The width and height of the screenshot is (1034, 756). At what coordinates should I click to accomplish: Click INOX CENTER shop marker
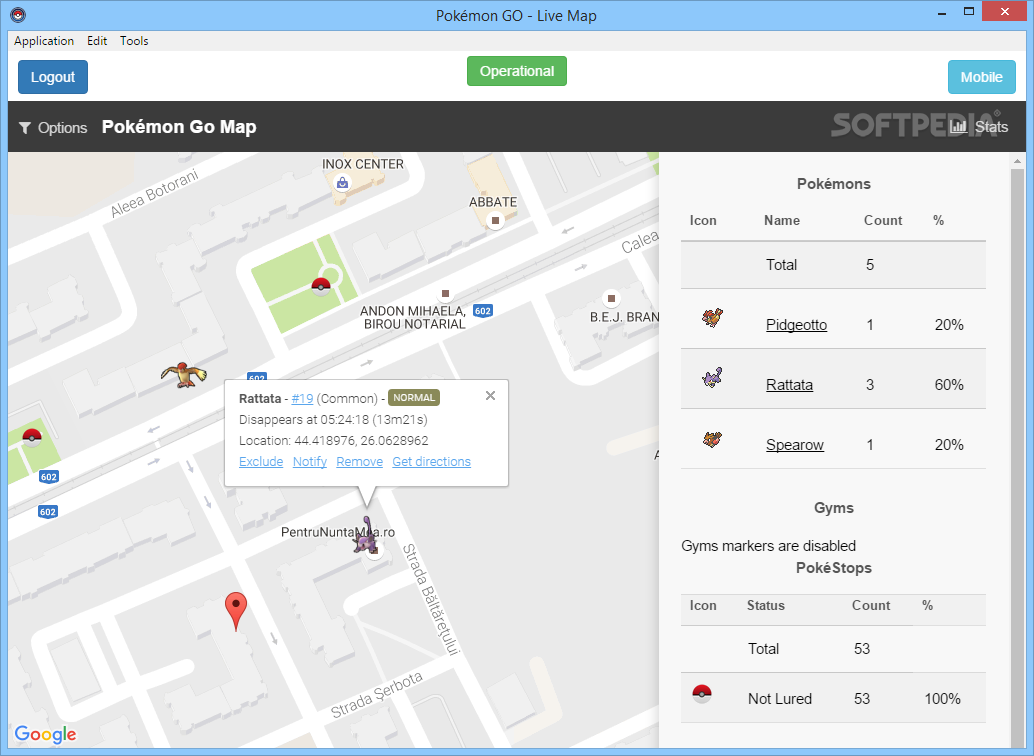click(x=342, y=183)
